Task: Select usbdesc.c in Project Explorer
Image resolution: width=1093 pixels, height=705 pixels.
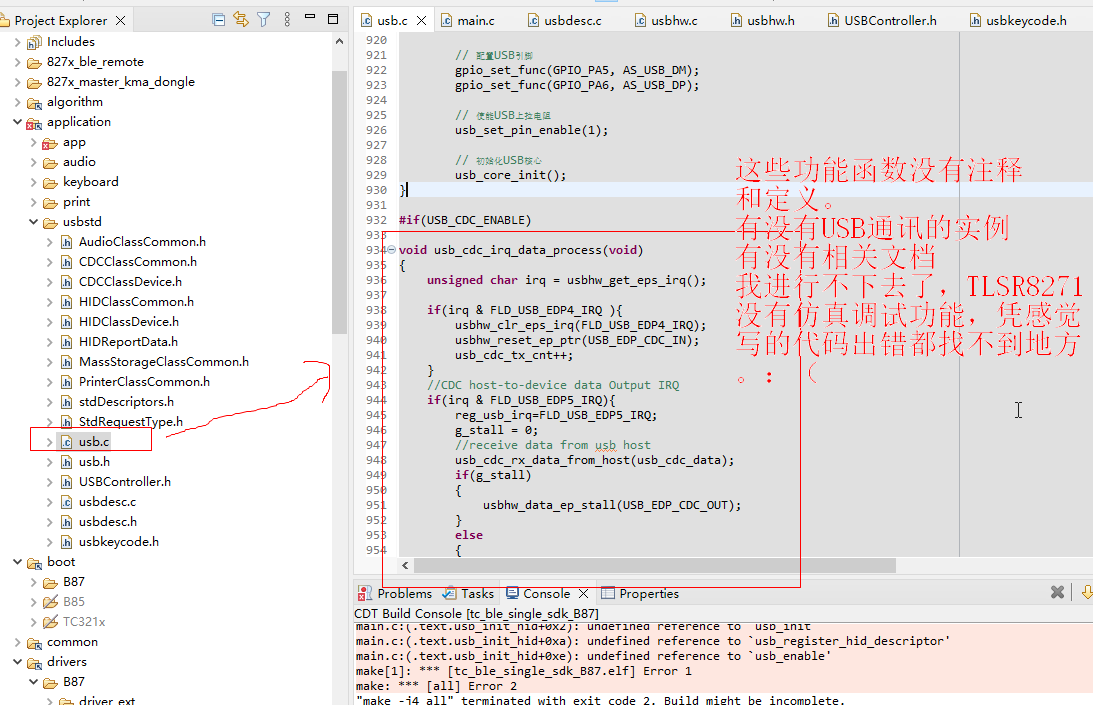Action: click(107, 501)
